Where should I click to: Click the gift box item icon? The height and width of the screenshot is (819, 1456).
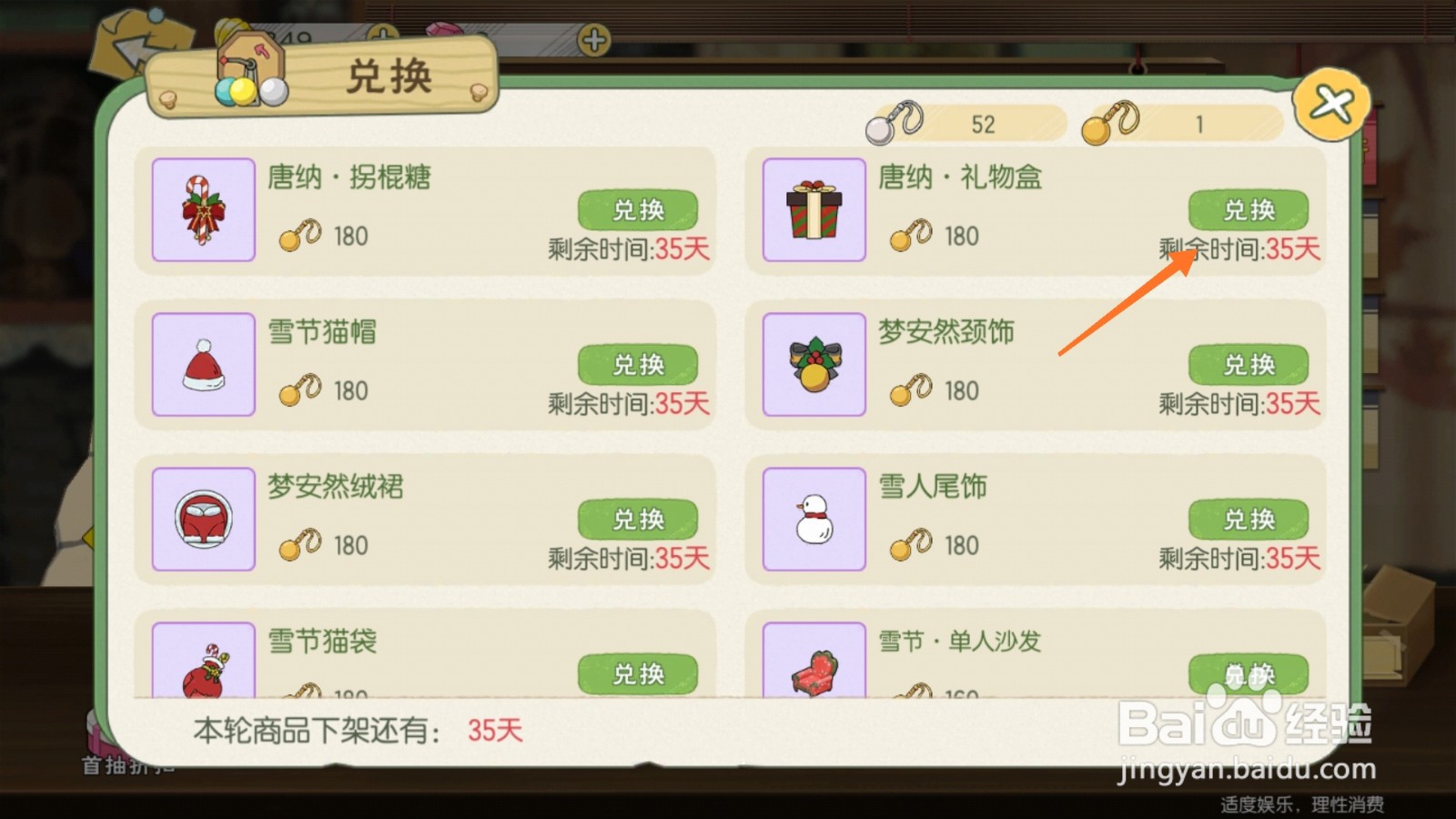[814, 209]
